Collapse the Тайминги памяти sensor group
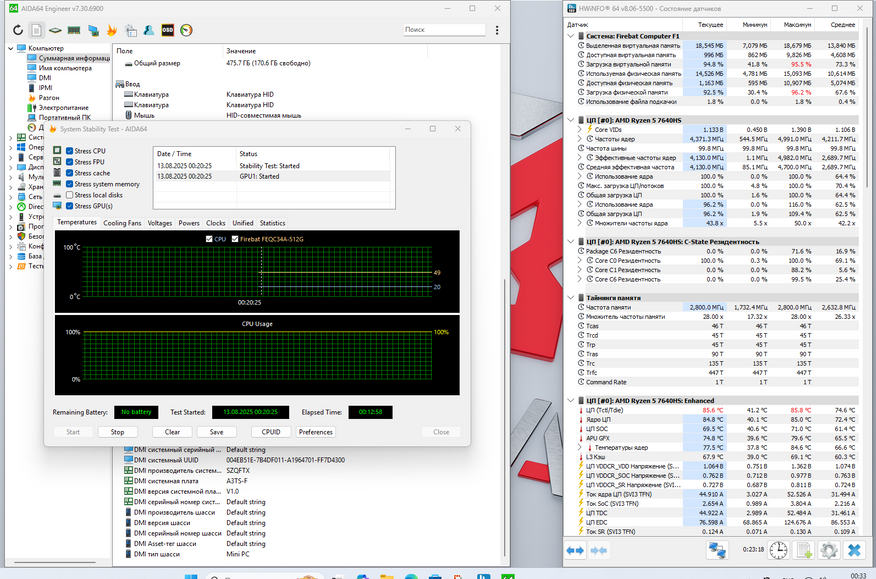 [x=570, y=297]
